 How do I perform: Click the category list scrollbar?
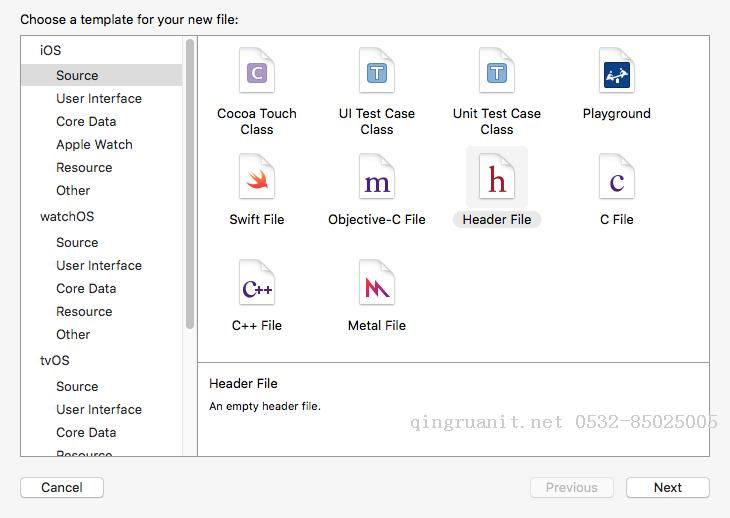(x=189, y=184)
